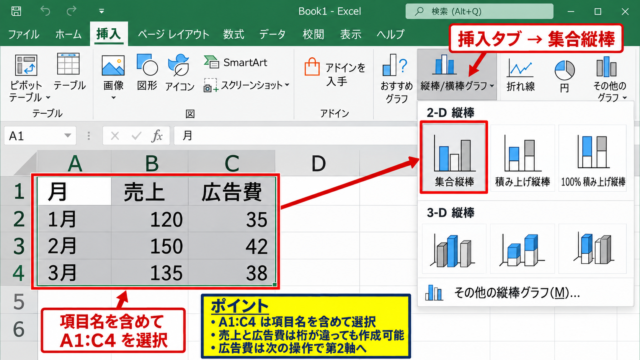
Task: Select column B header
Action: 150,163
